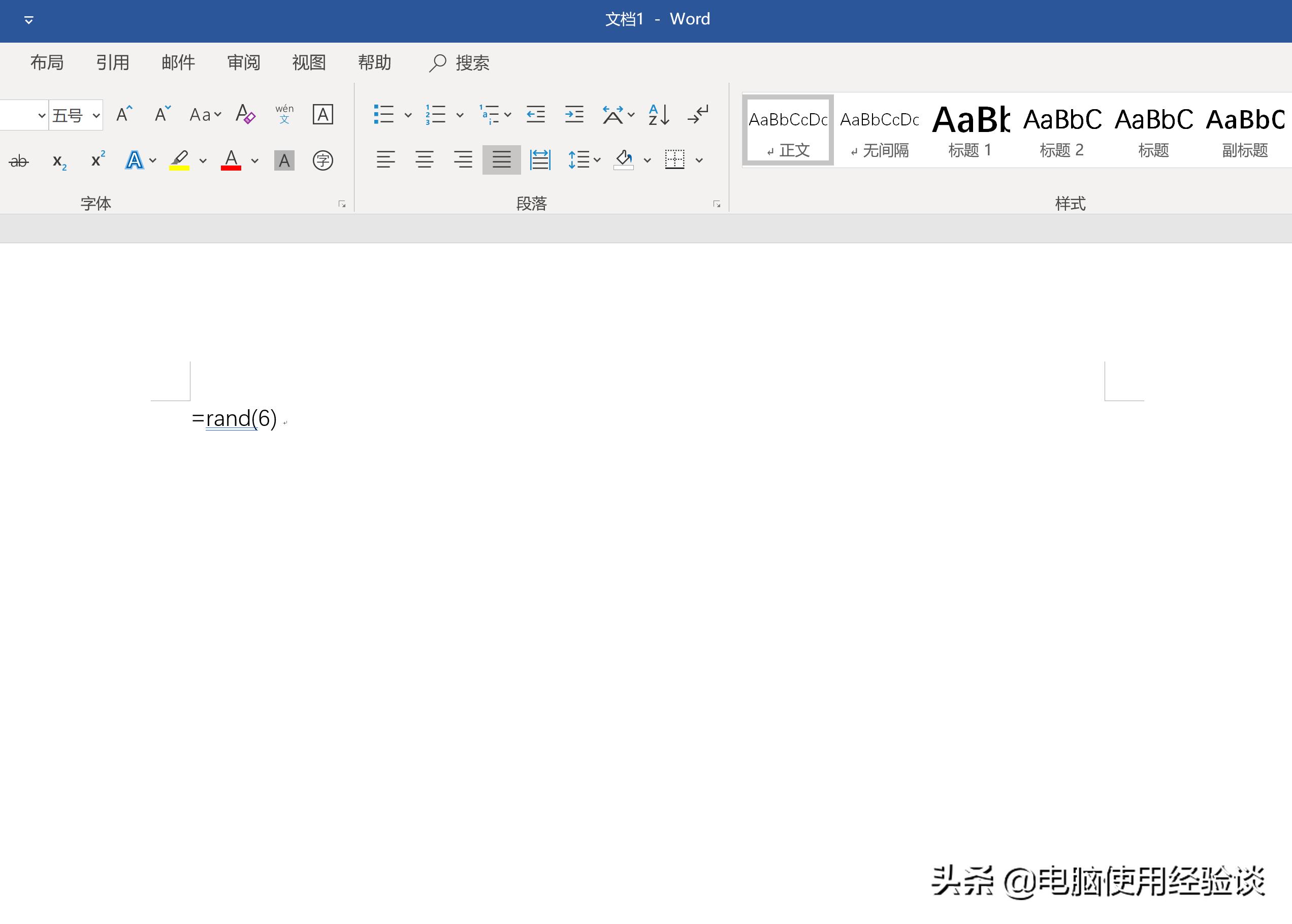
Task: Toggle character shading
Action: (284, 161)
